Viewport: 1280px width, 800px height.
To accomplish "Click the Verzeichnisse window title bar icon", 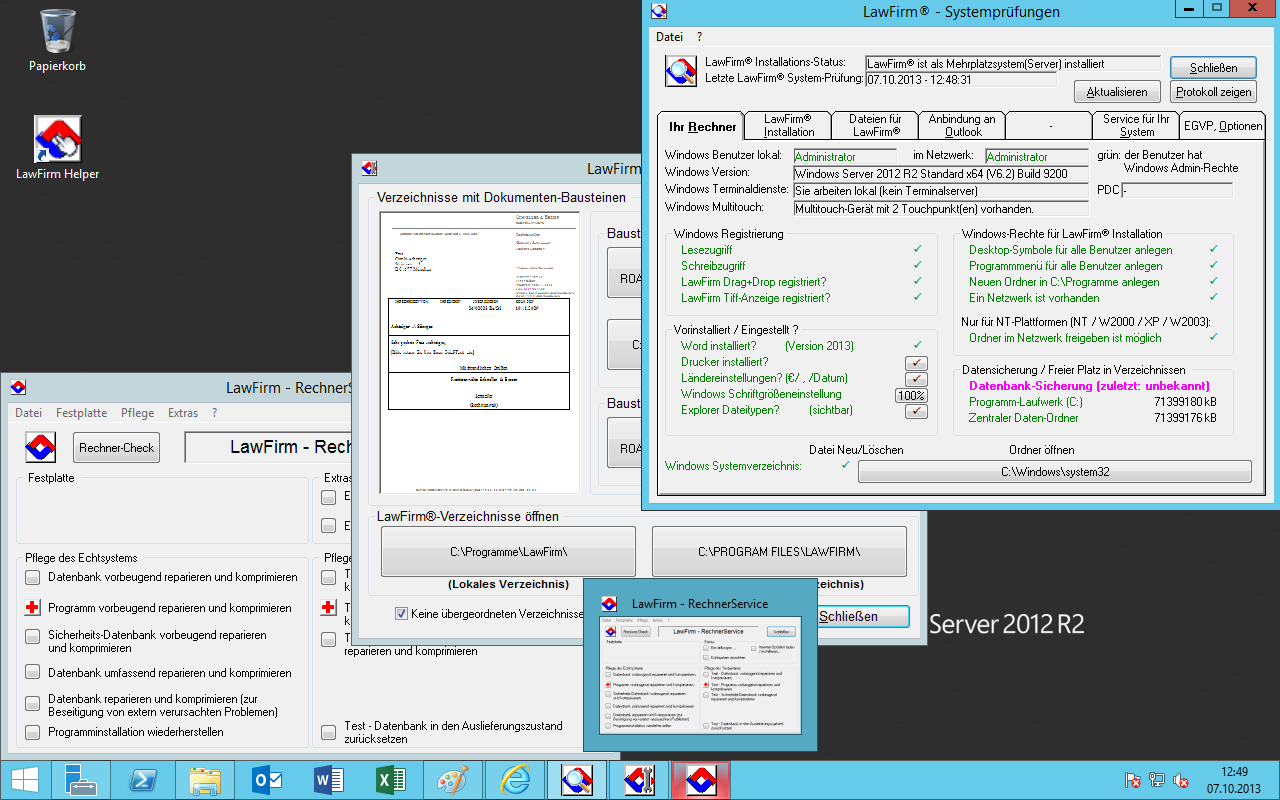I will (x=368, y=168).
